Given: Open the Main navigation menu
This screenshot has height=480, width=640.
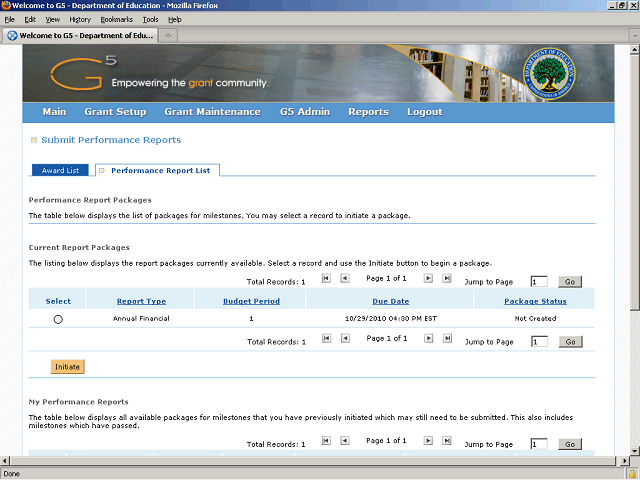Looking at the screenshot, I should tap(54, 112).
